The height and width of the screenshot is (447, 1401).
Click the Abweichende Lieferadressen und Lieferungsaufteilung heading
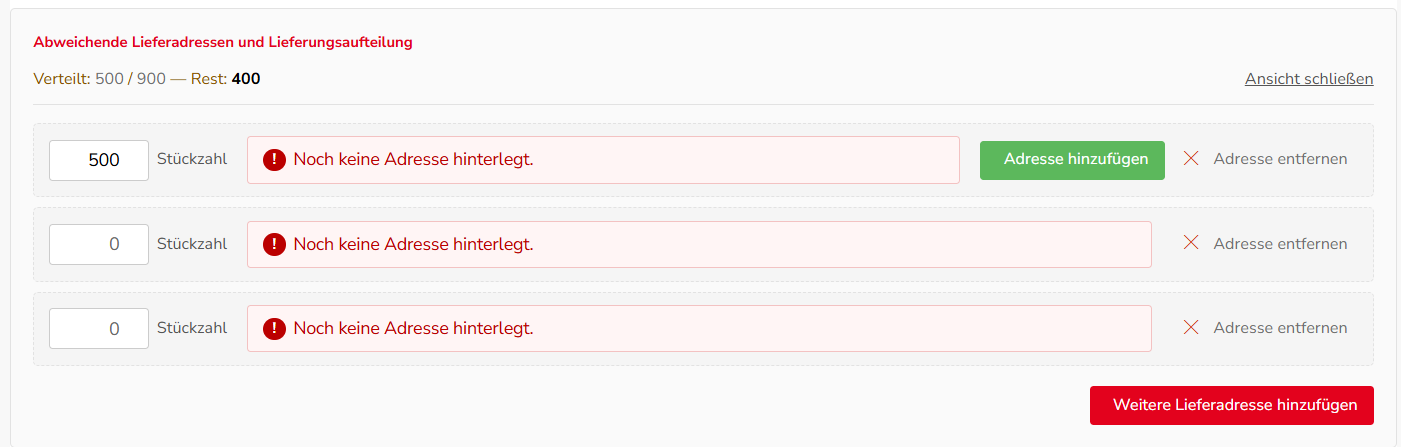pos(223,43)
